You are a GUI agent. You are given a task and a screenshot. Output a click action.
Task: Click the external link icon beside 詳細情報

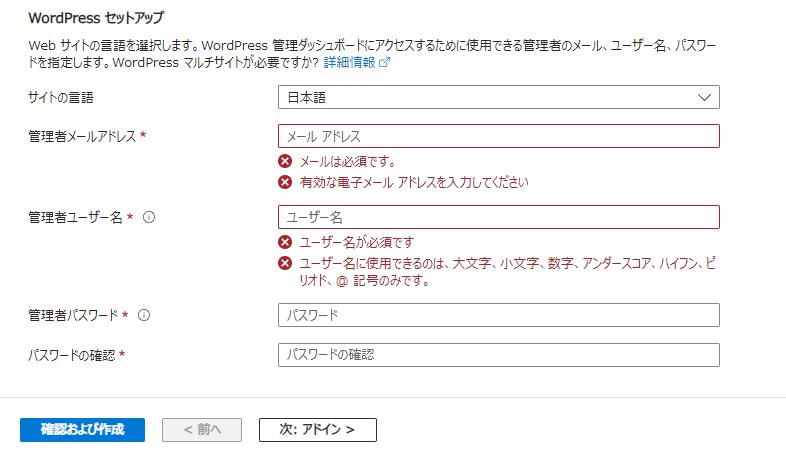click(x=384, y=63)
